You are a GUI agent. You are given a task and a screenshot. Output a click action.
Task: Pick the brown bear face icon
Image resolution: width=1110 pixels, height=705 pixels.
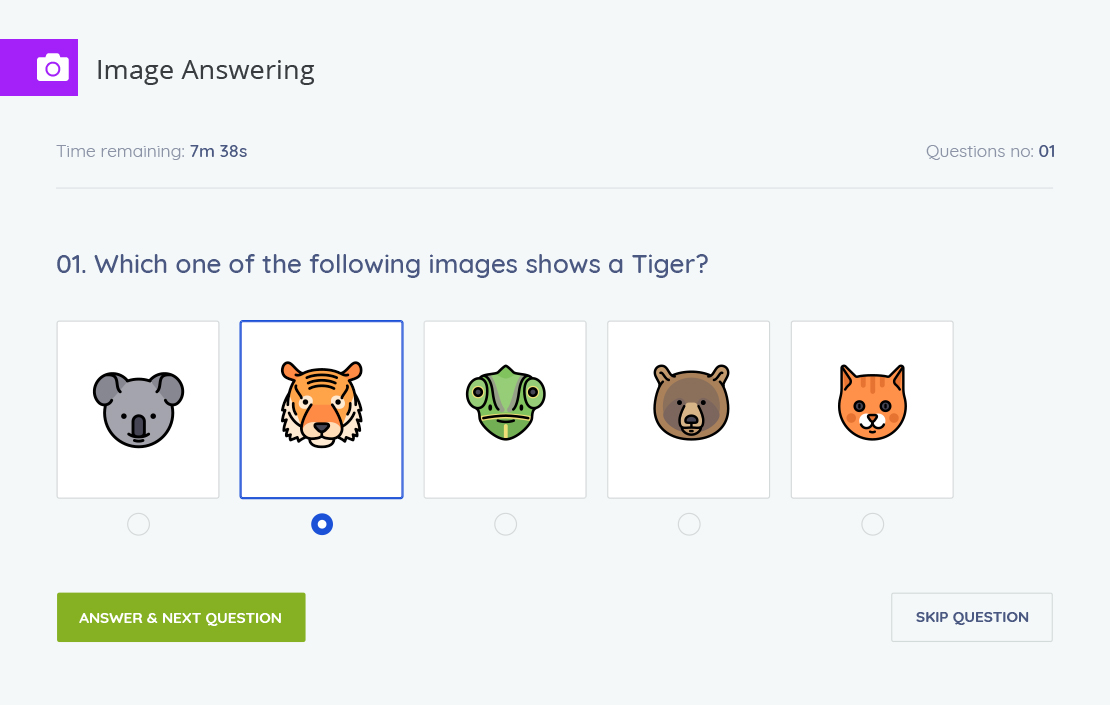(x=690, y=403)
